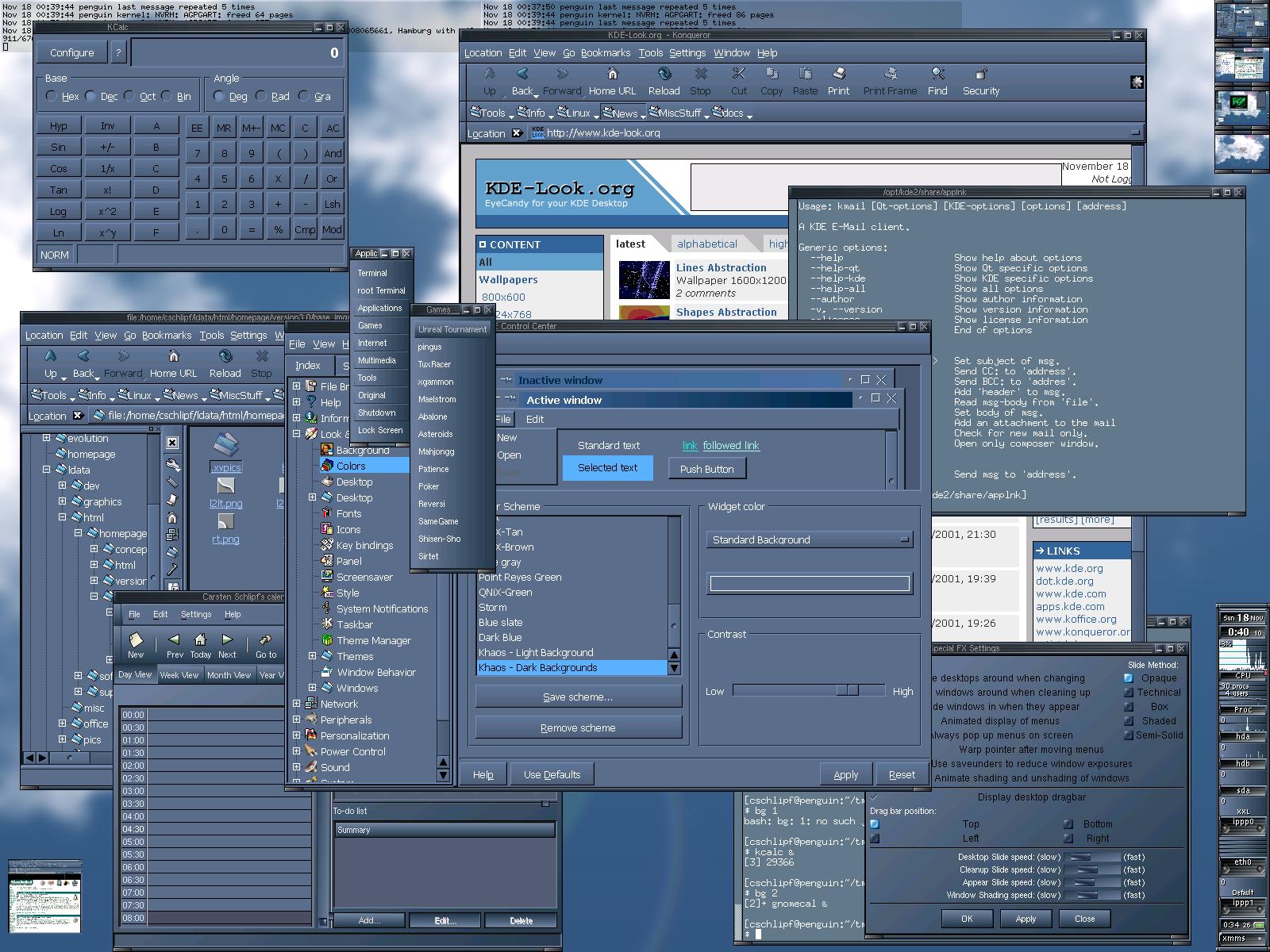Expand the Peripherals node in Control Center
This screenshot has height=952, width=1270.
pos(297,720)
